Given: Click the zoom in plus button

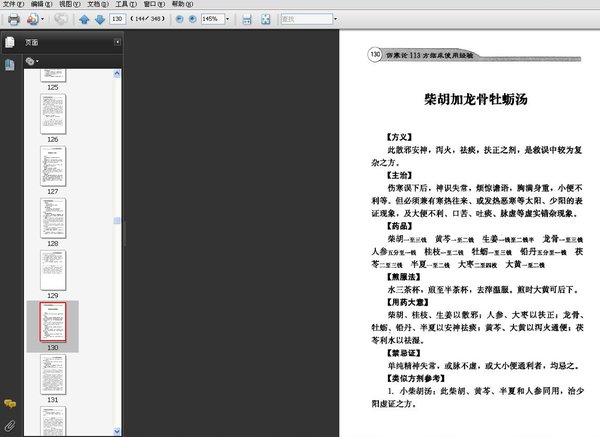Looking at the screenshot, I should coord(192,19).
